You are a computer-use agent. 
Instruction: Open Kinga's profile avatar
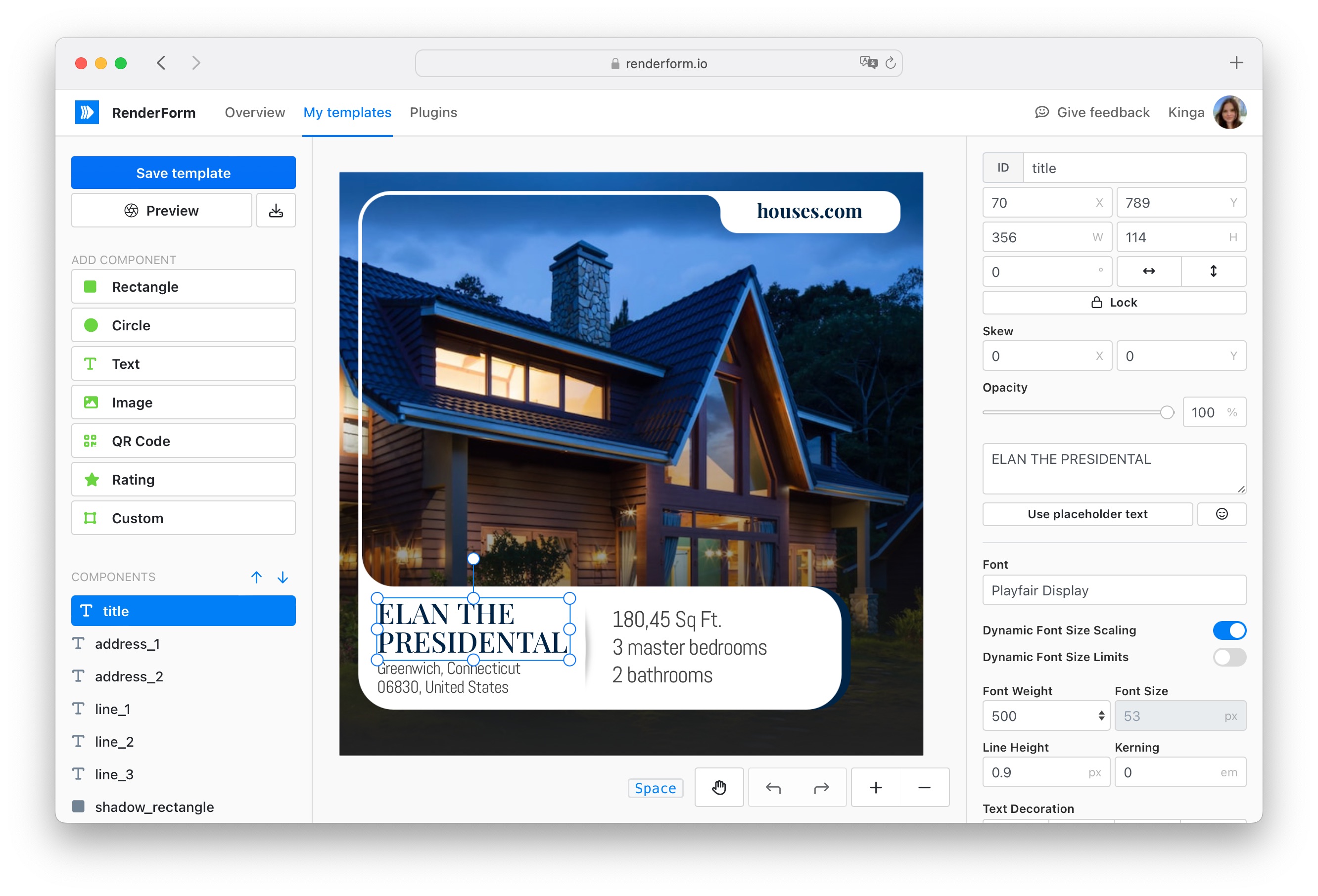click(x=1229, y=112)
